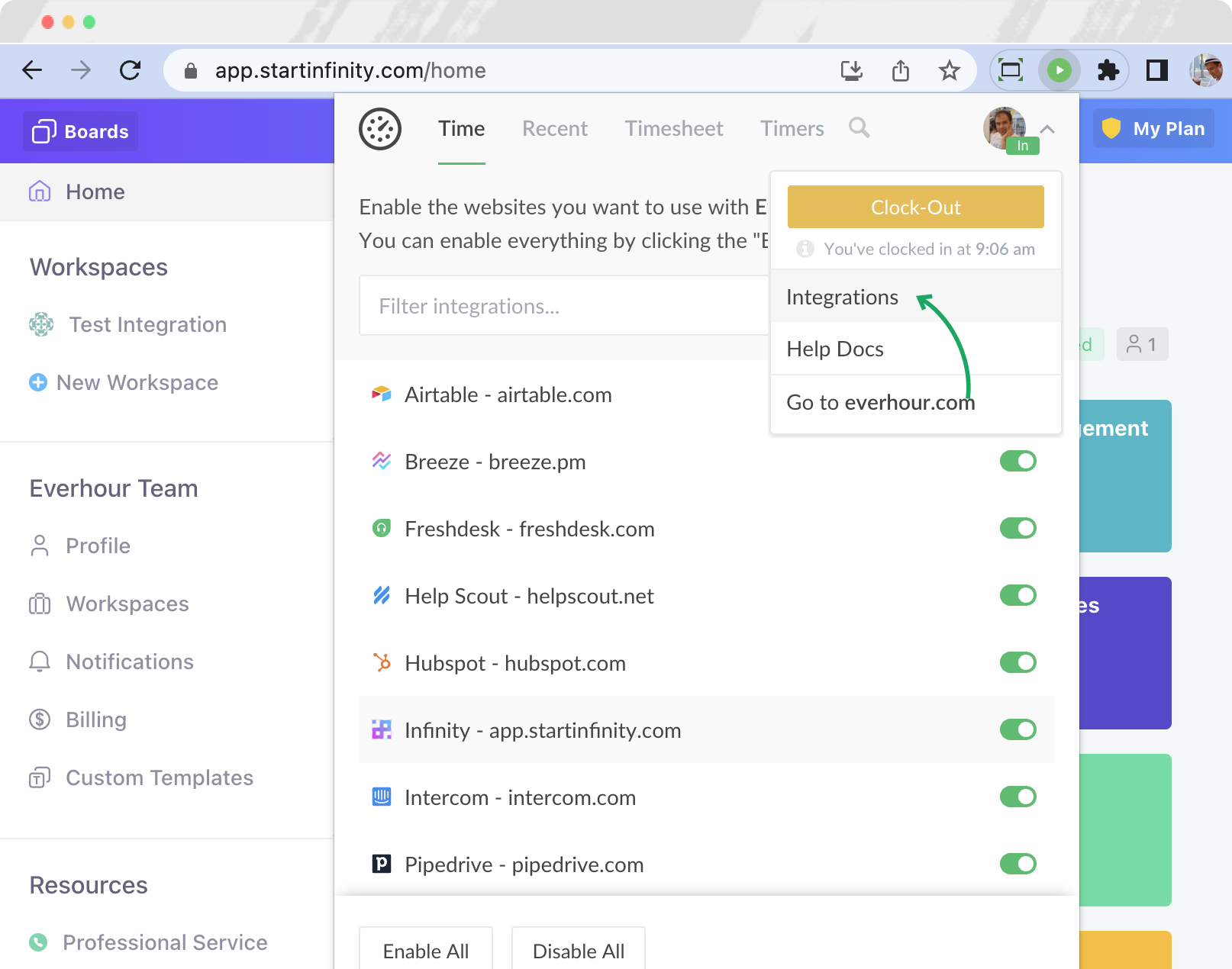This screenshot has width=1232, height=969.
Task: Disable the Infinity integration switch
Action: pyautogui.click(x=1018, y=730)
